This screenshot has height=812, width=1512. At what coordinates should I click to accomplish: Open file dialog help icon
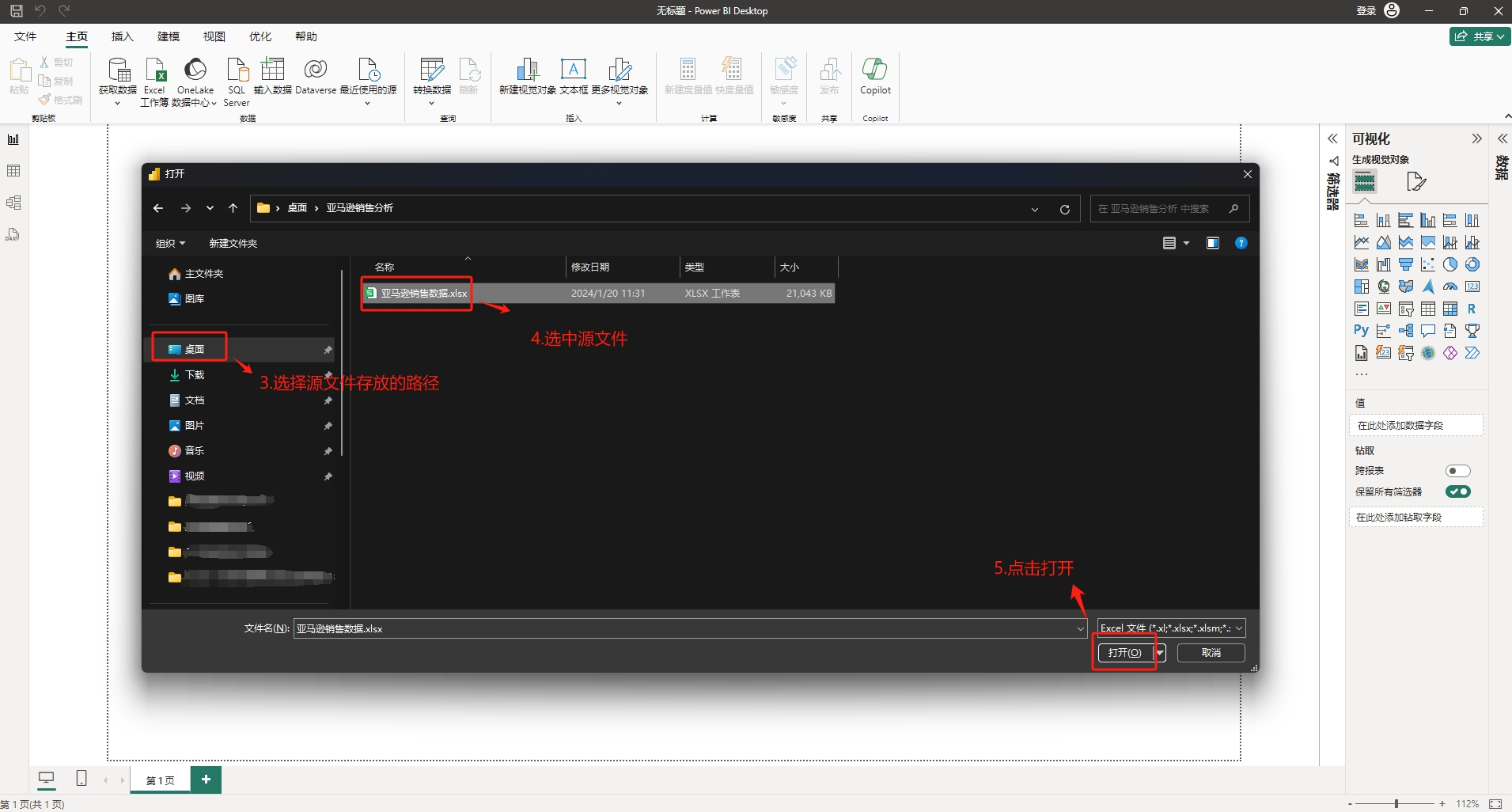pyautogui.click(x=1241, y=243)
